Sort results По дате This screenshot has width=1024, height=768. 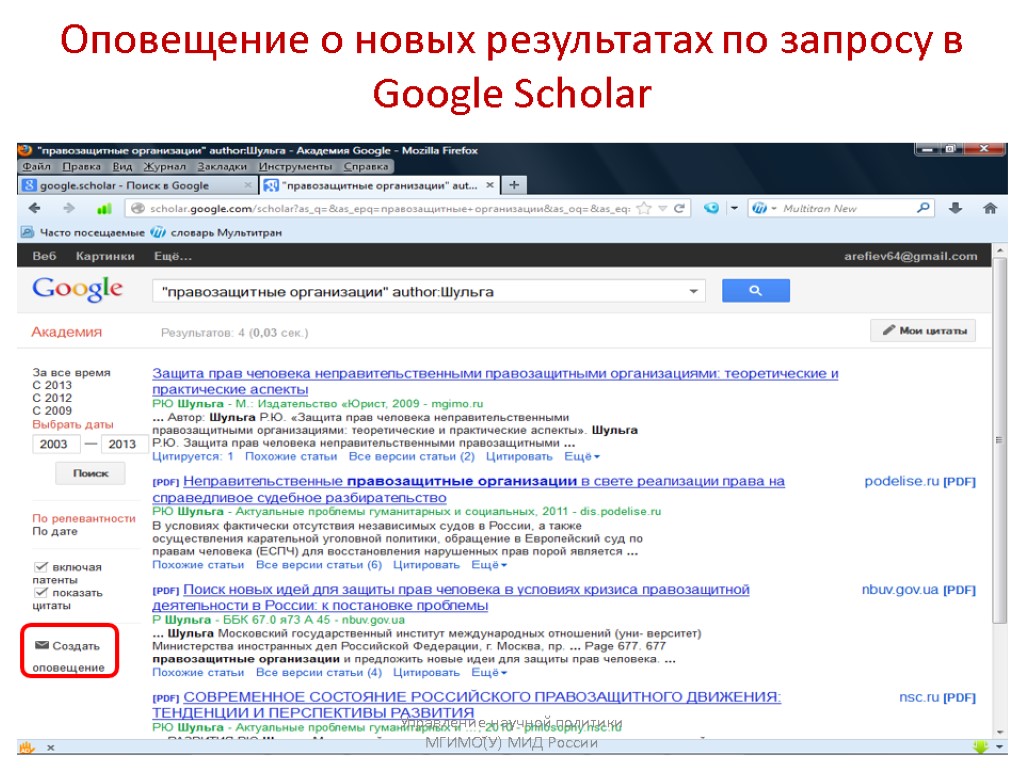pyautogui.click(x=55, y=531)
